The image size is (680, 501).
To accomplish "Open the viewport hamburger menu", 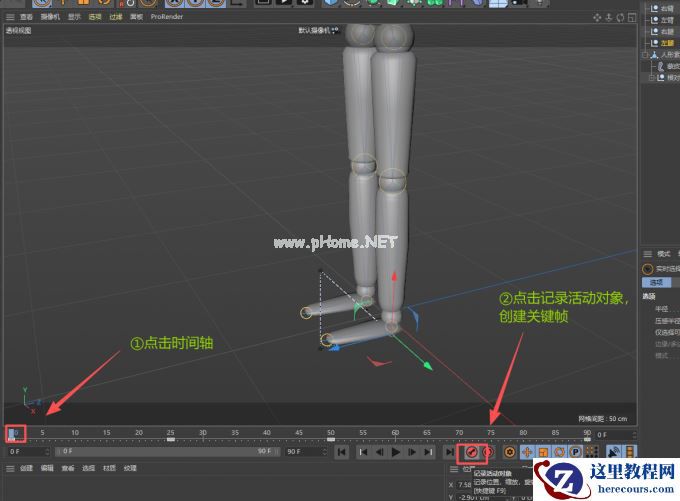I will click(10, 17).
